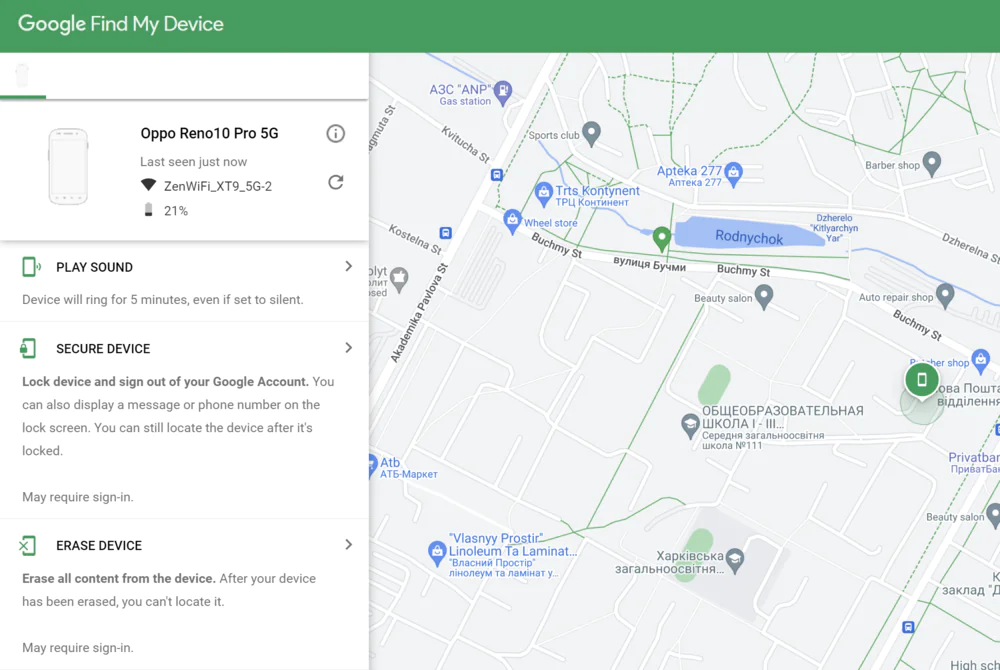Expand the Secure Device option chevron
This screenshot has width=1000, height=670.
348,348
